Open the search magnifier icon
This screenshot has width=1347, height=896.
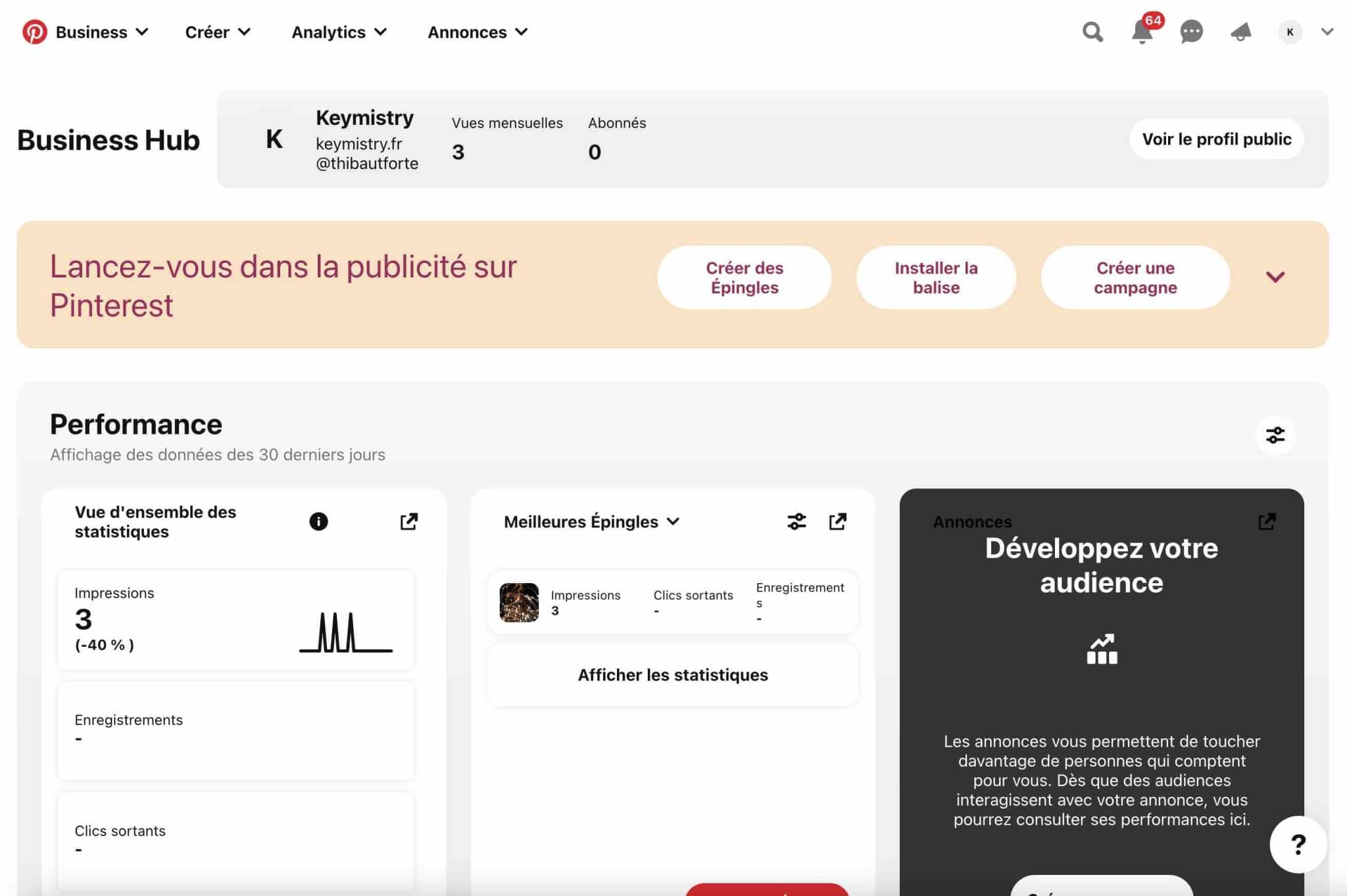[1092, 32]
